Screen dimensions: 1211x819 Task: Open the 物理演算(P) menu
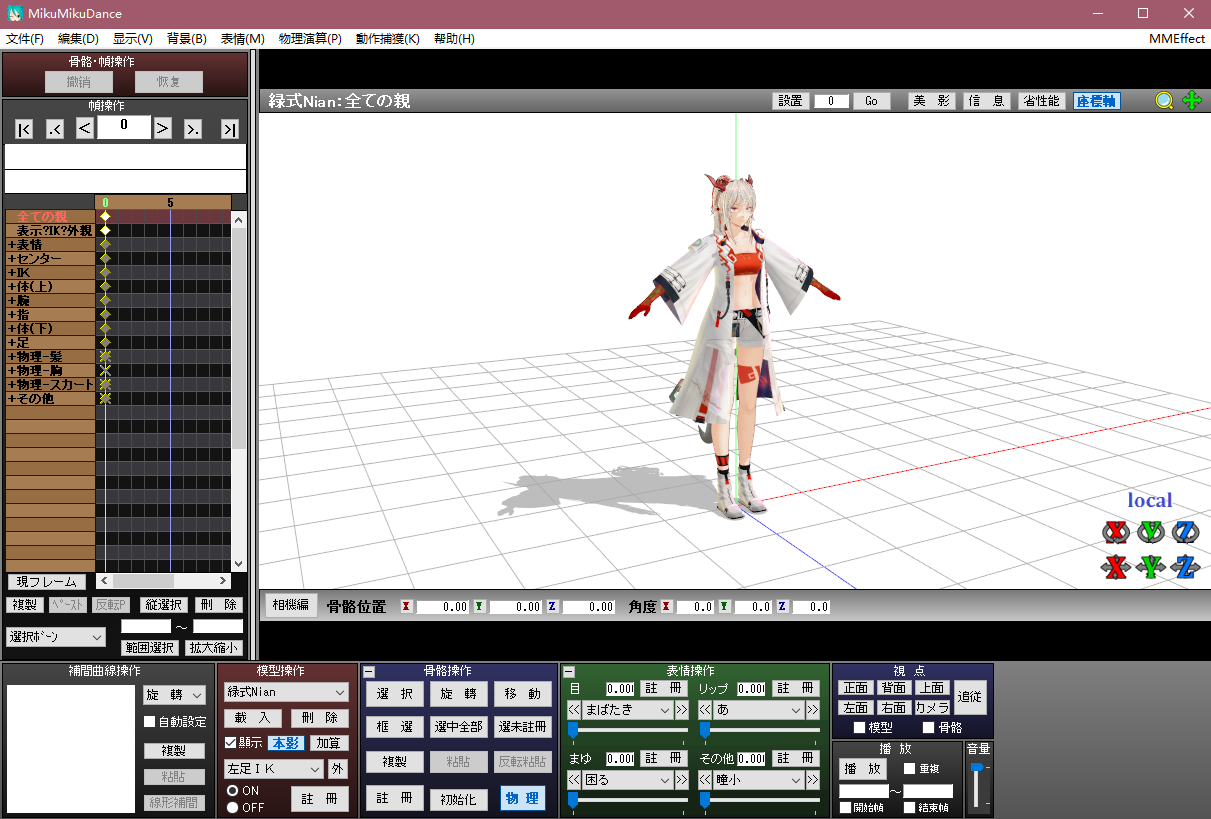(310, 39)
